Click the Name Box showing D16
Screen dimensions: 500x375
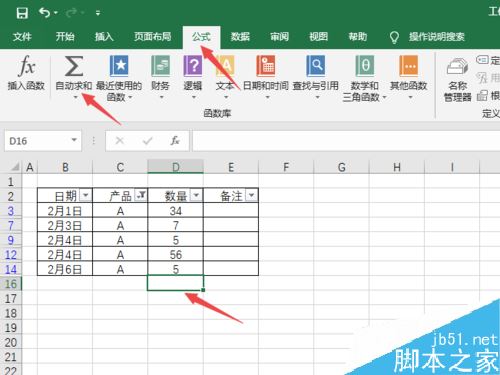[x=37, y=141]
